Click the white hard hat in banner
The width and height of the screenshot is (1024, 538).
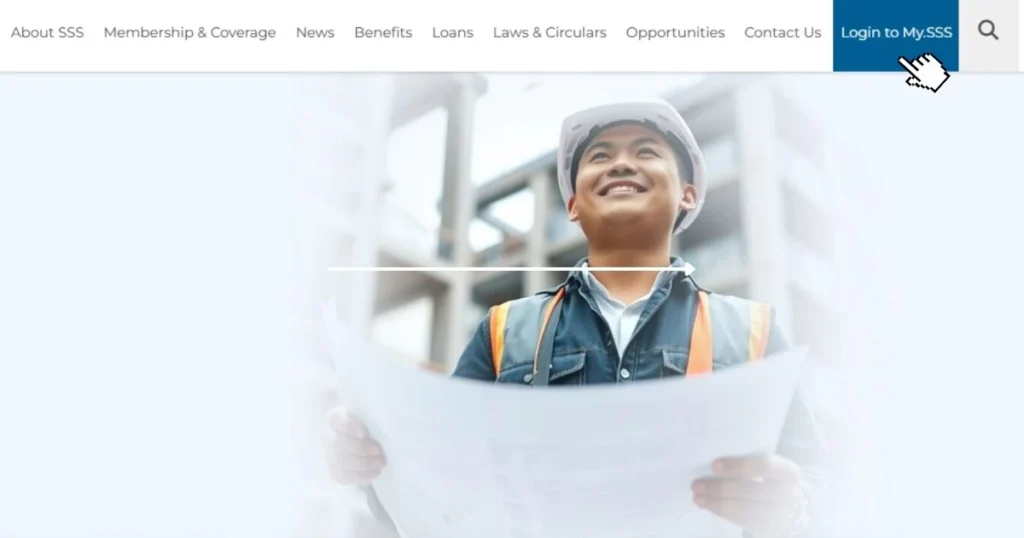click(x=632, y=144)
